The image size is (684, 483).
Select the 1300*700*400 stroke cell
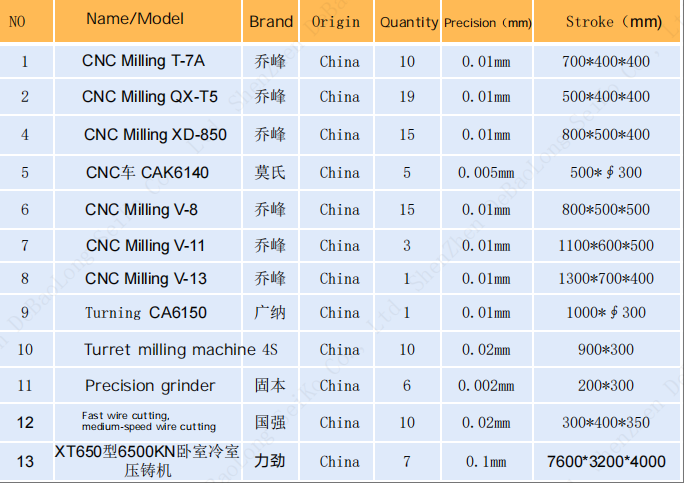pyautogui.click(x=607, y=279)
